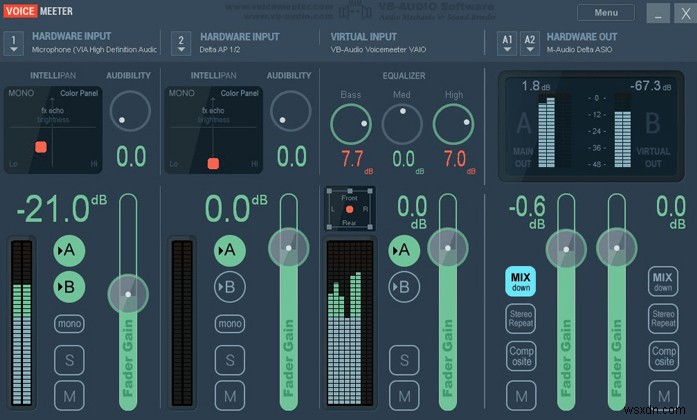
Task: Click the Med equalizer knob
Action: coord(402,124)
